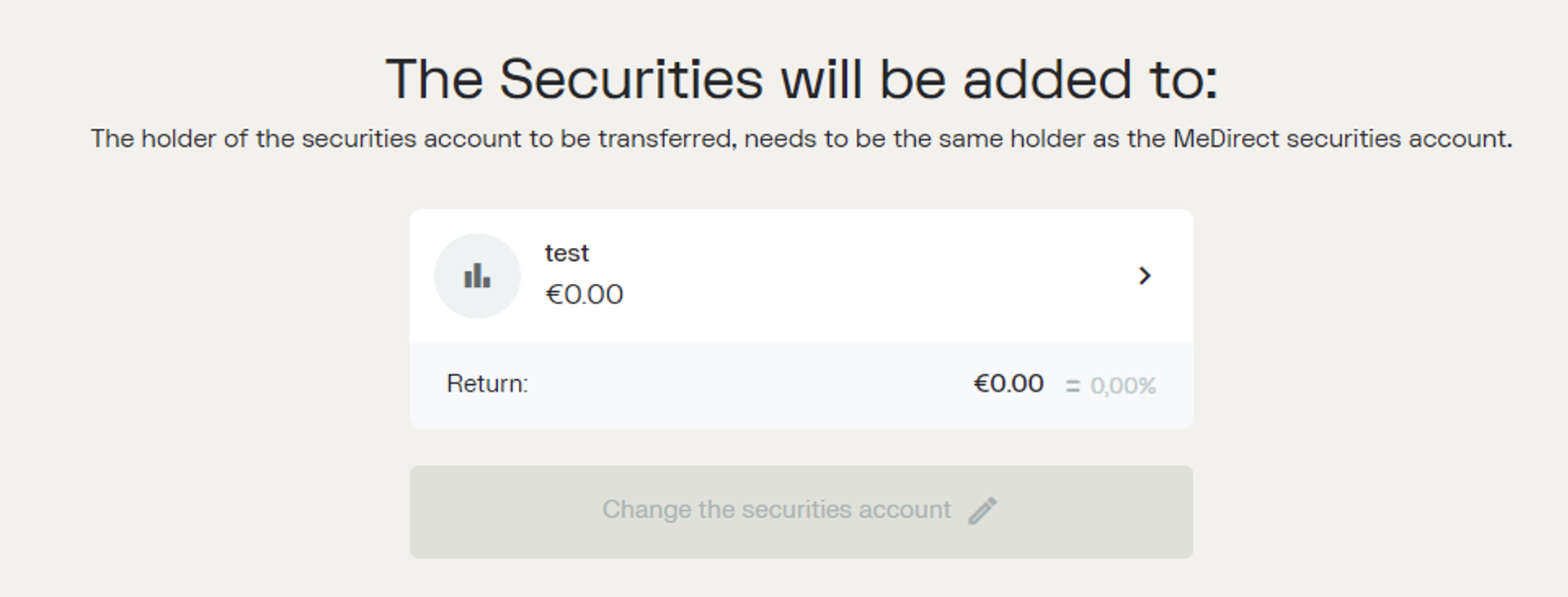Select the 'test' account name
This screenshot has width=1568, height=597.
566,253
